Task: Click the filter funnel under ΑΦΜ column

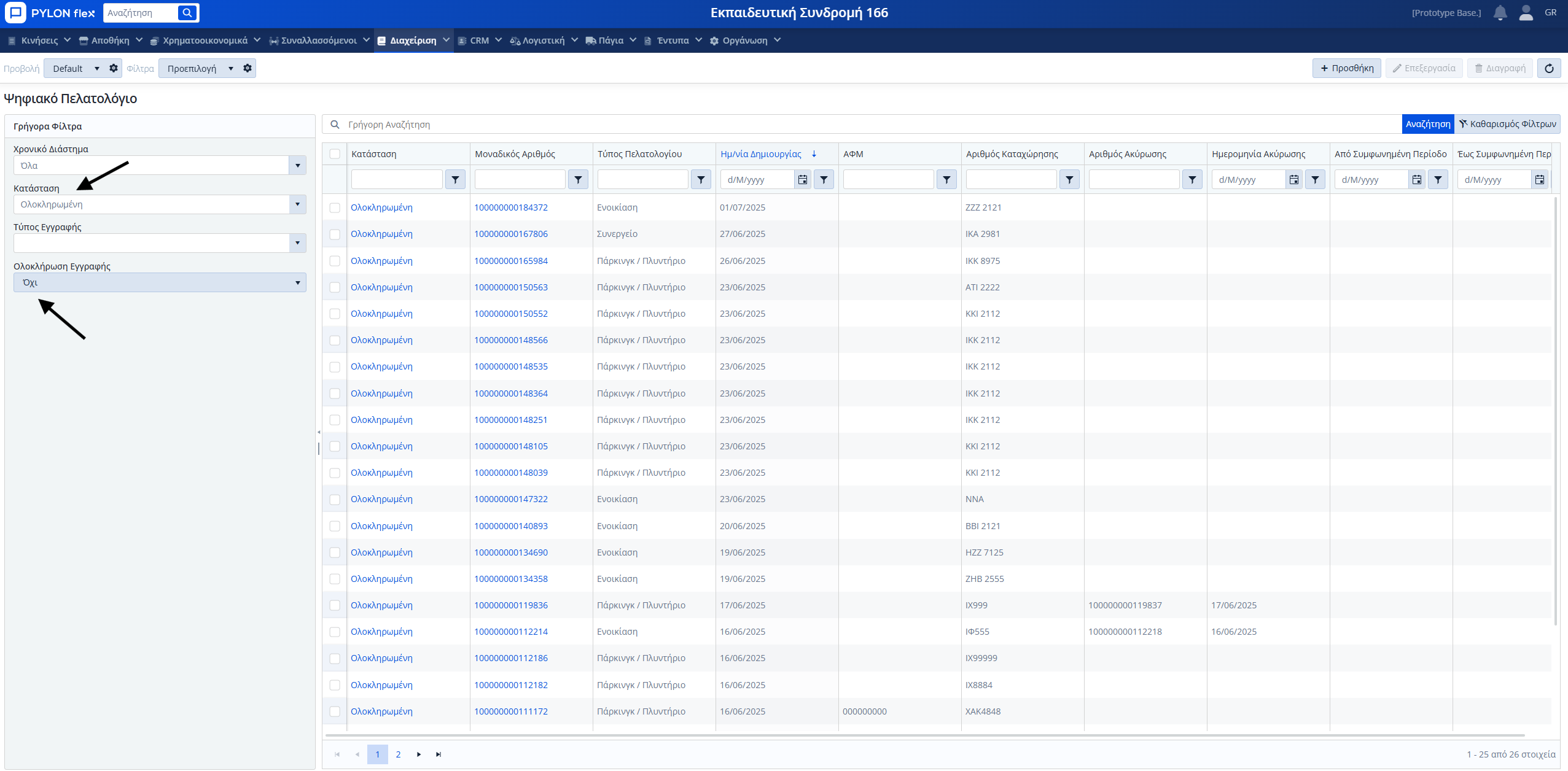Action: (946, 179)
